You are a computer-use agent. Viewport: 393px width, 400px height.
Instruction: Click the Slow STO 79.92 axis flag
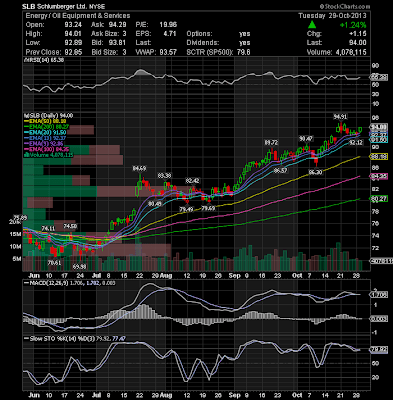coord(379,350)
